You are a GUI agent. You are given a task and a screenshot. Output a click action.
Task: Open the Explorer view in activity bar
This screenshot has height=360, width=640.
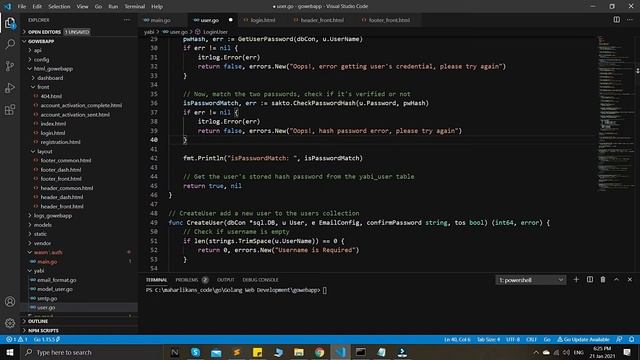(x=10, y=23)
